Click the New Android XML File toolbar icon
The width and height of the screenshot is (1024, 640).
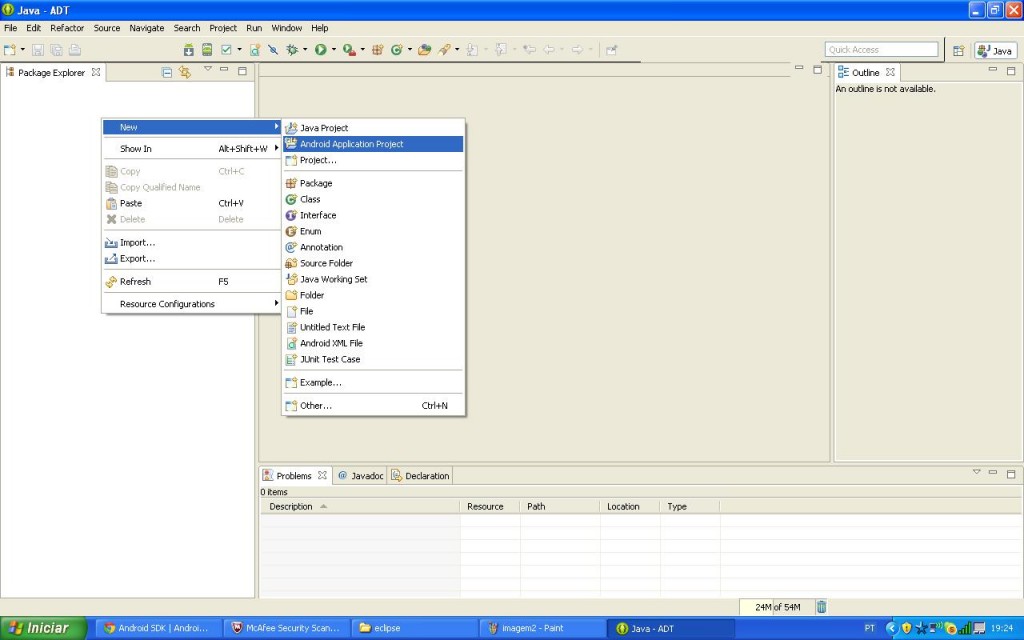[x=255, y=50]
